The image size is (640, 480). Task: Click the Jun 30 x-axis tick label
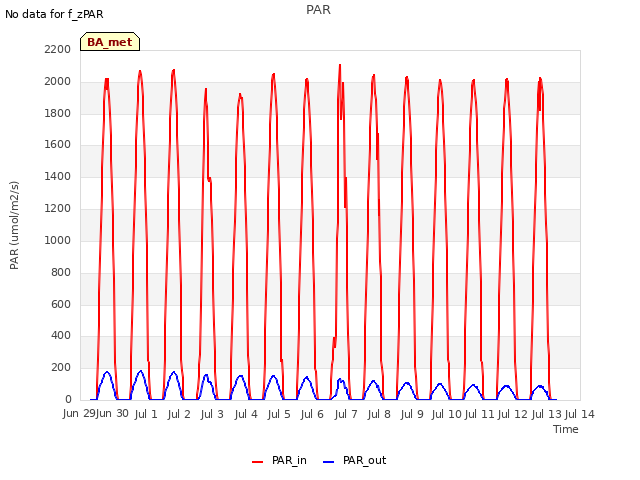112,413
